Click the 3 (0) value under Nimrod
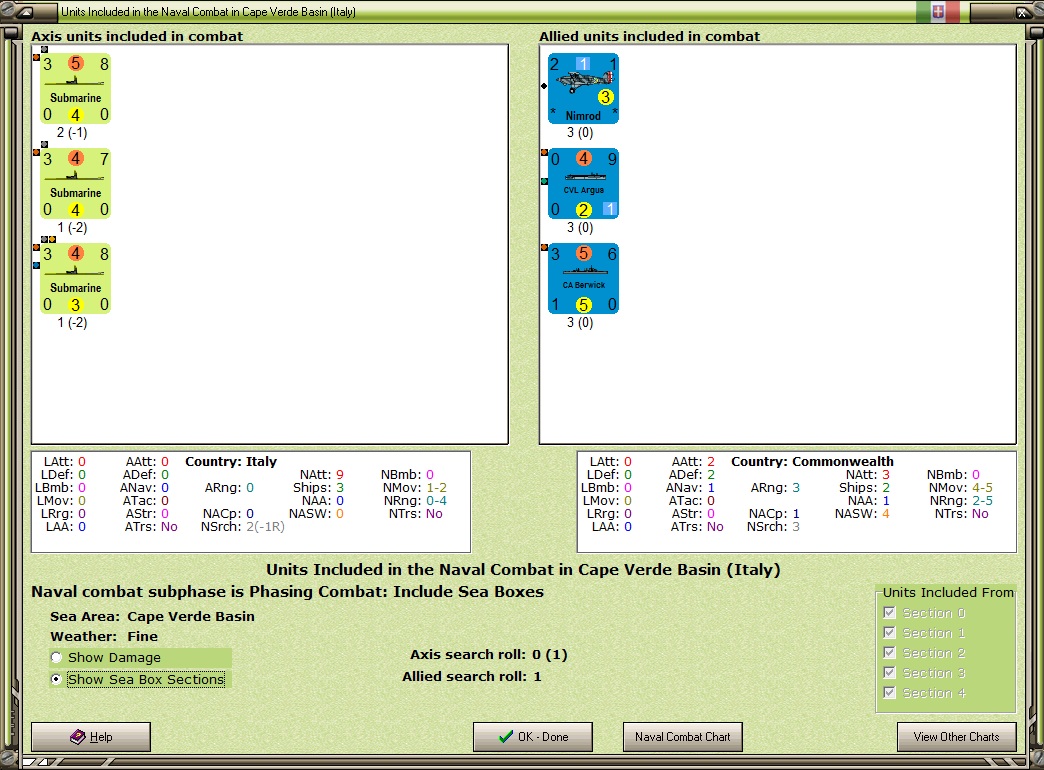1044x770 pixels. (580, 133)
